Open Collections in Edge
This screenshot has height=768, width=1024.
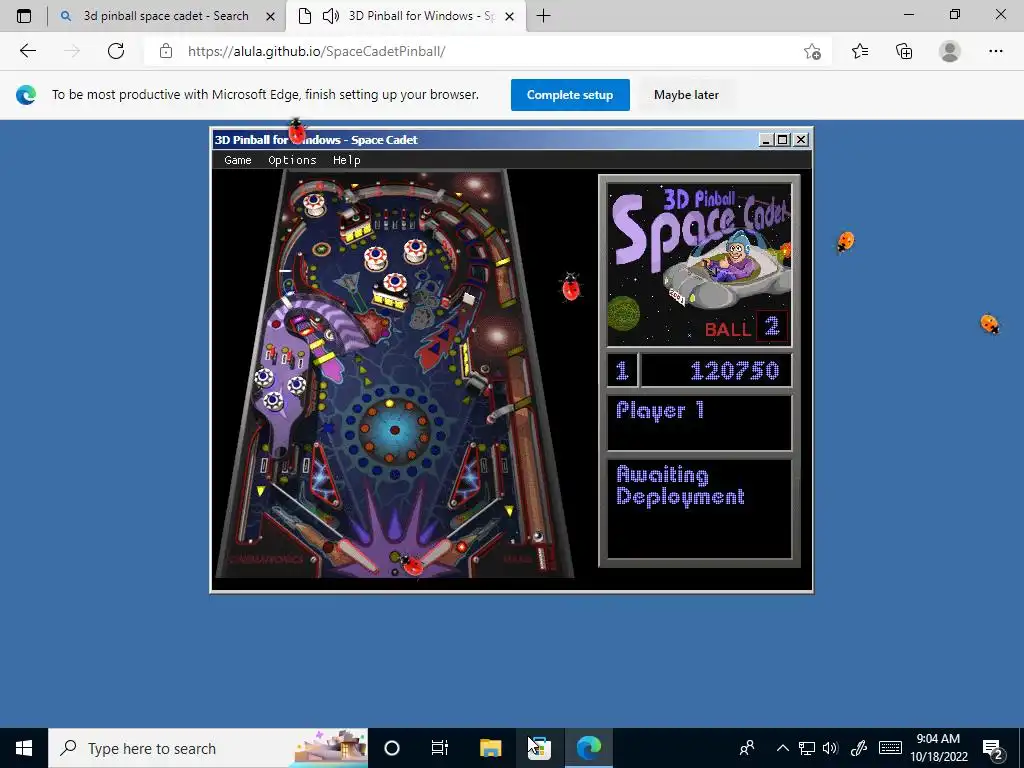pyautogui.click(x=904, y=51)
